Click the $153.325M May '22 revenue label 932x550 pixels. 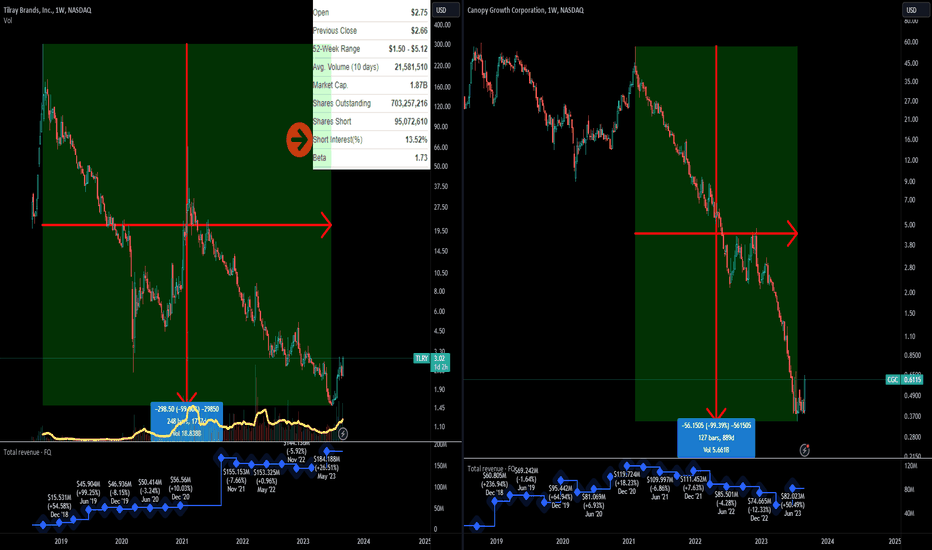(x=266, y=481)
